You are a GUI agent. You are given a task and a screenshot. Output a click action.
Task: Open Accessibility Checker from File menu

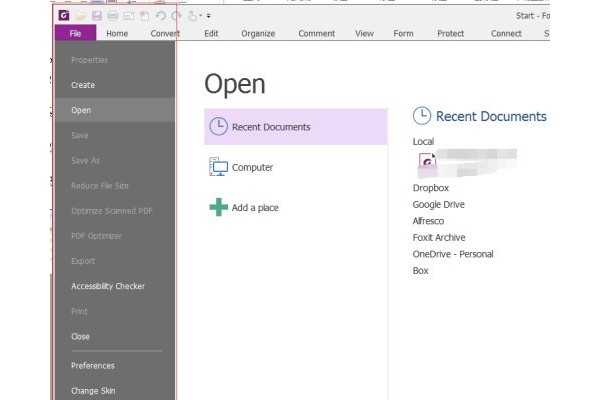[x=115, y=286]
